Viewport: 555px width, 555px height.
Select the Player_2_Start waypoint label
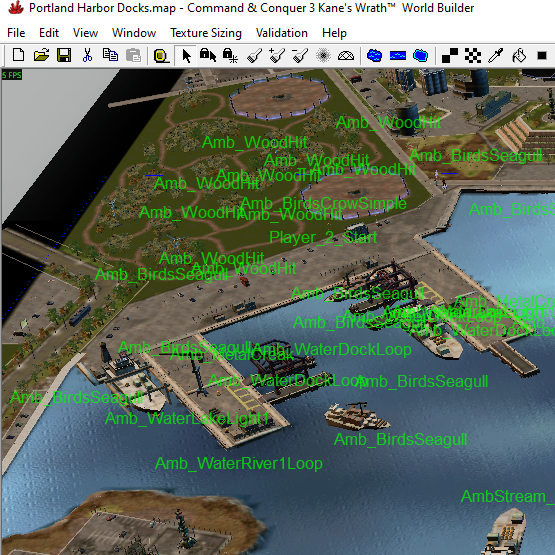pos(323,238)
